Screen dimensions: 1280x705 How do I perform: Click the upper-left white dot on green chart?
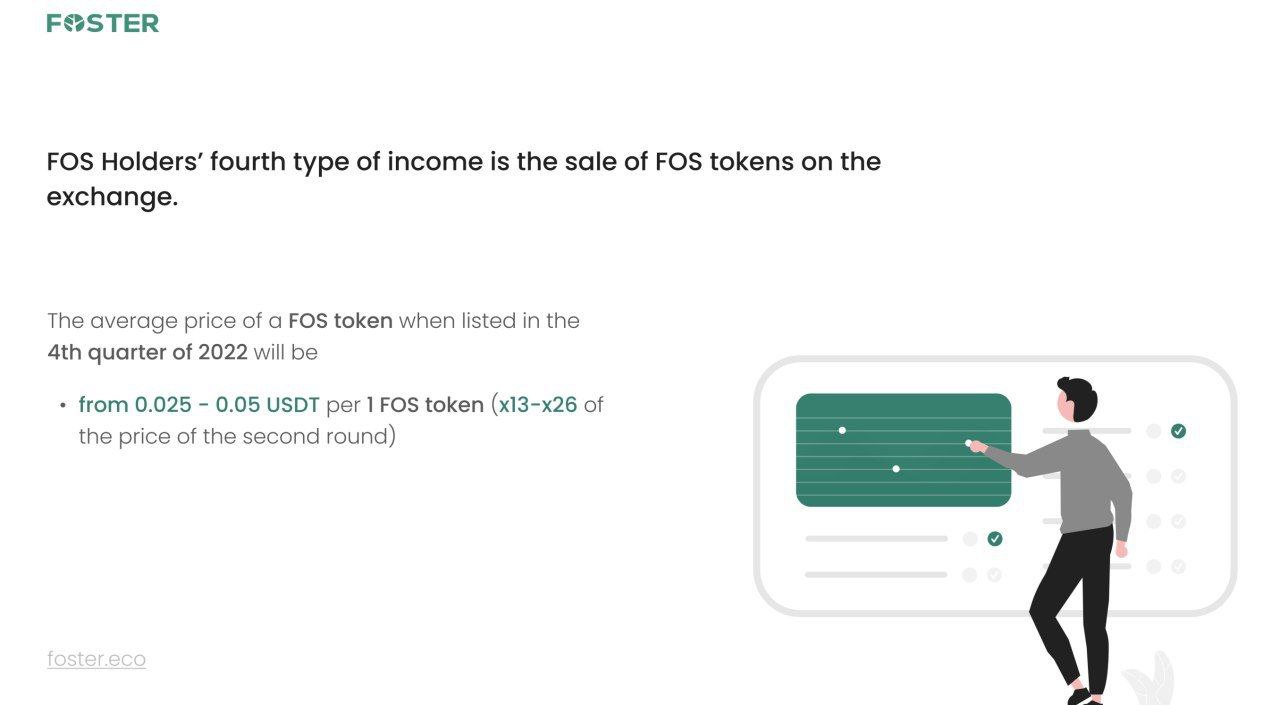[842, 430]
